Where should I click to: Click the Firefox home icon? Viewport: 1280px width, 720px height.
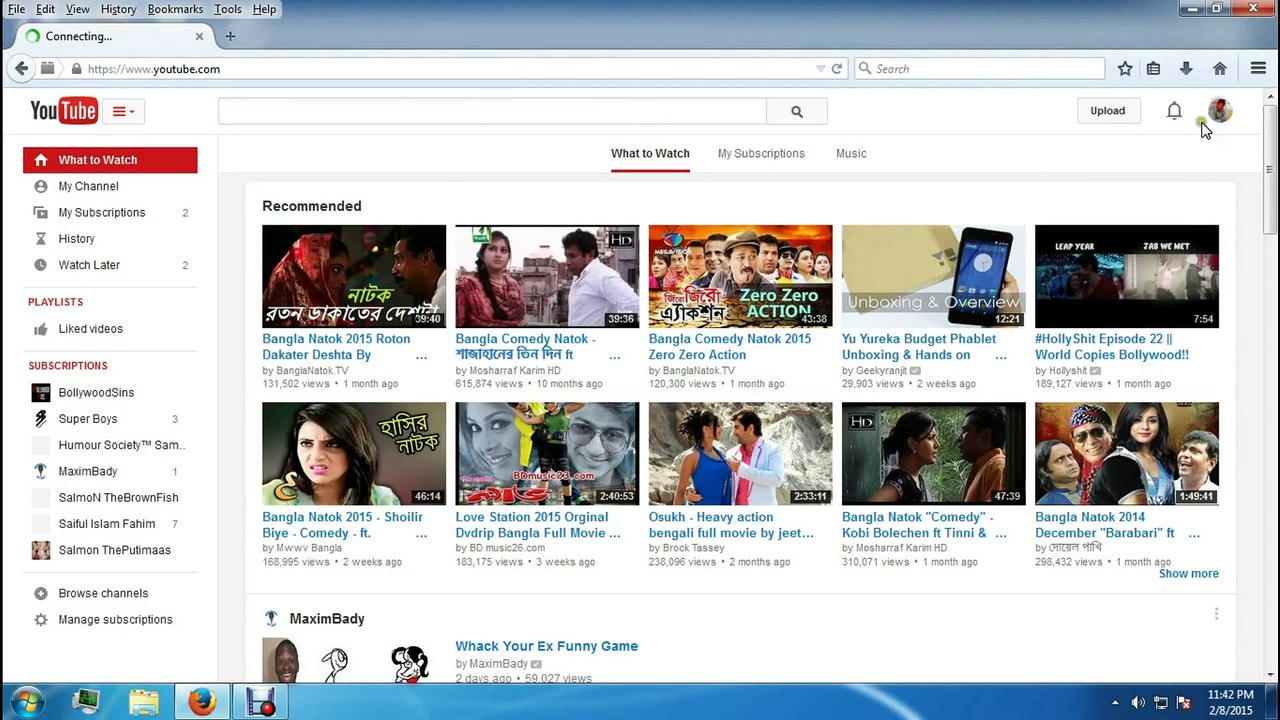[1219, 69]
